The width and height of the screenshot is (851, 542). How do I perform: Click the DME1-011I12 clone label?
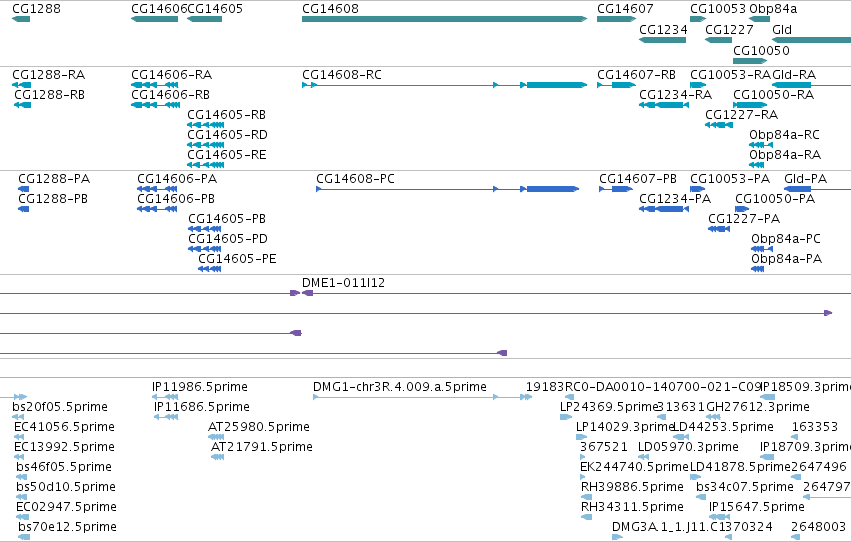[344, 283]
